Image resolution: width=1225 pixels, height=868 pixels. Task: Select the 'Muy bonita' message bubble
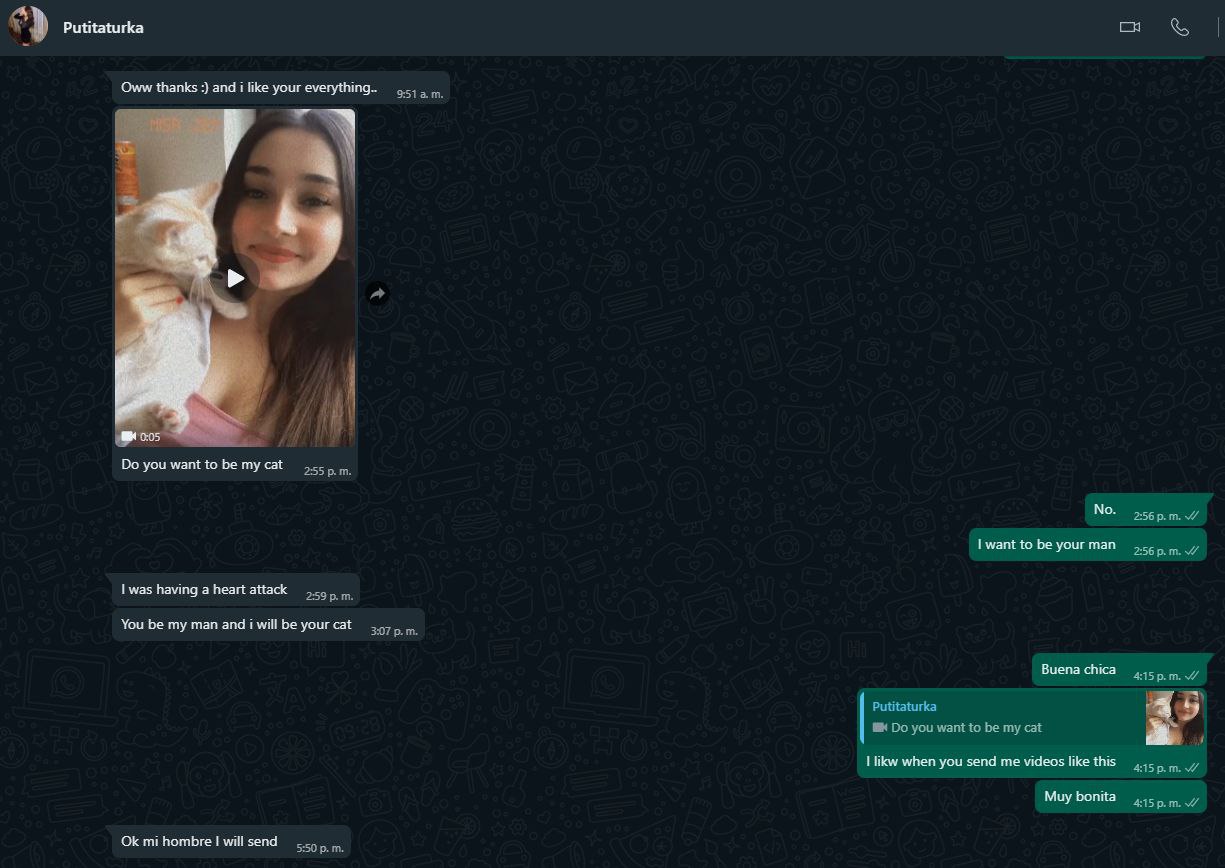[1121, 797]
